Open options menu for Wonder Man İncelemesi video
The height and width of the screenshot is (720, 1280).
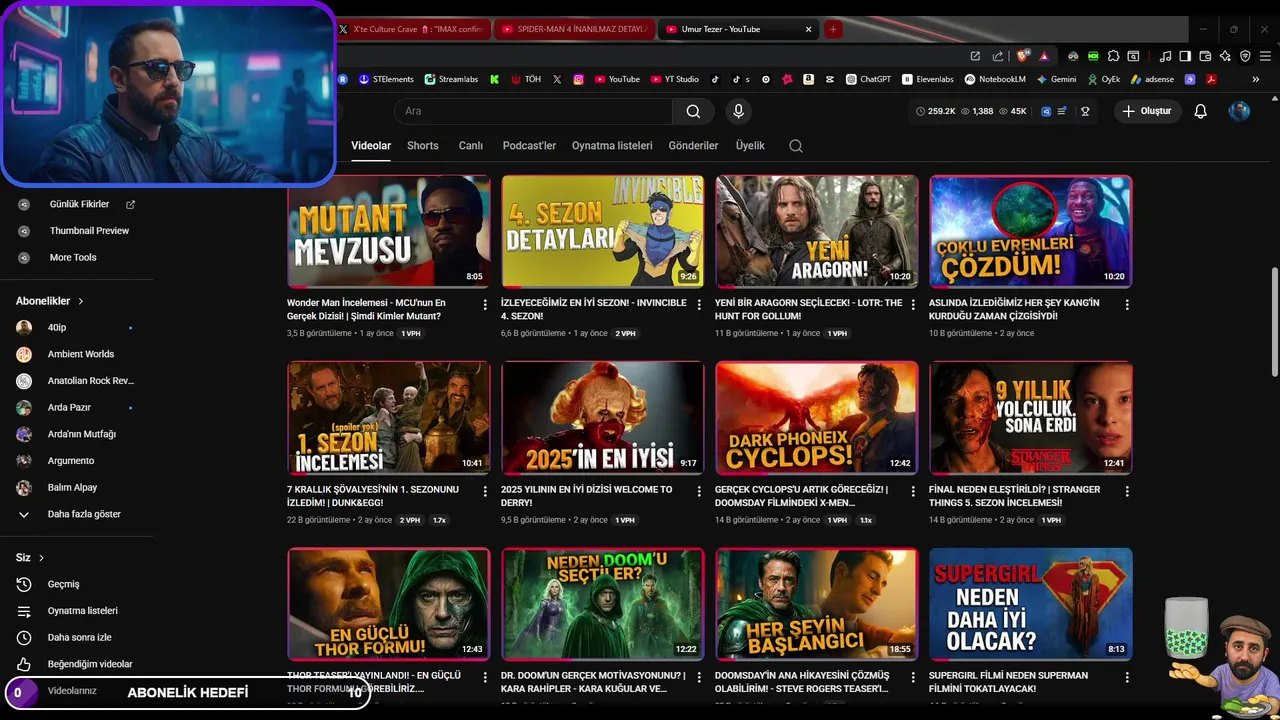[x=485, y=304]
